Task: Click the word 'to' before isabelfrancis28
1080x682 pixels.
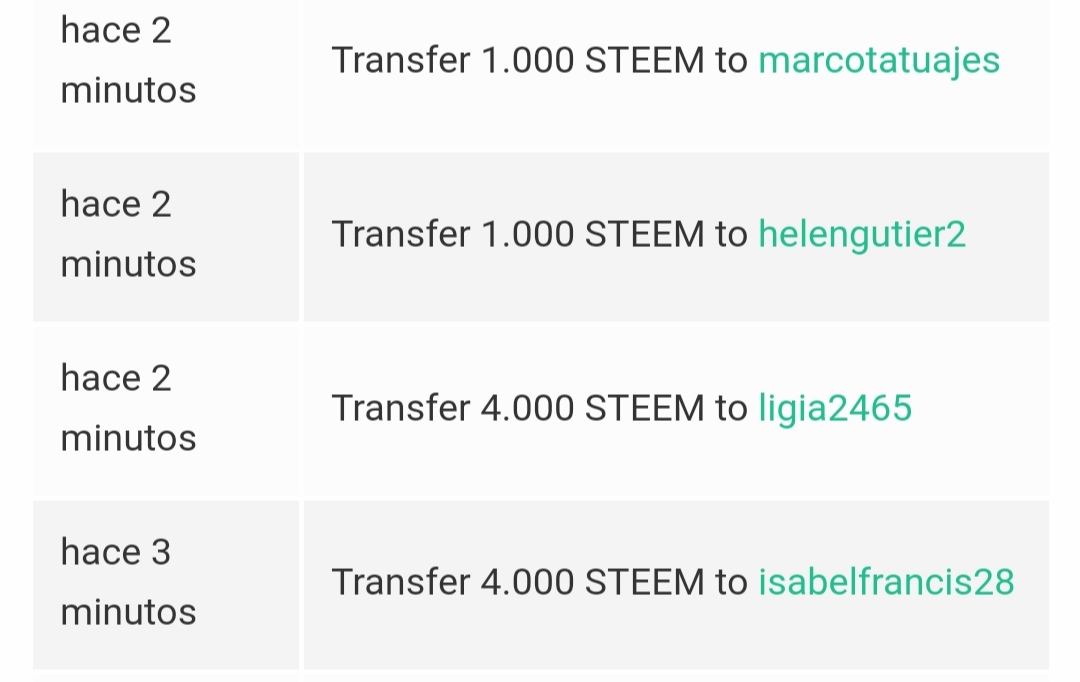Action: click(x=731, y=583)
